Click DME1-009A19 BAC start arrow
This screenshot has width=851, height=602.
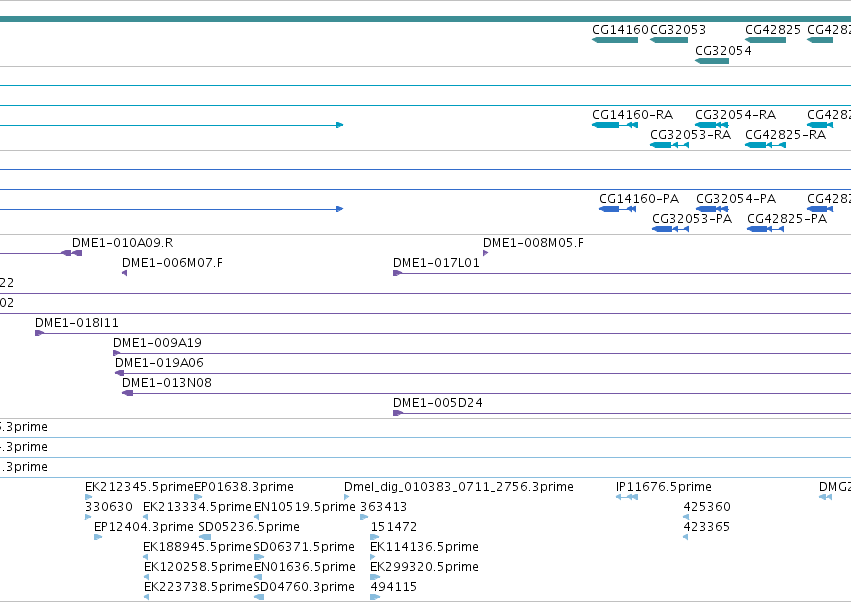point(117,353)
